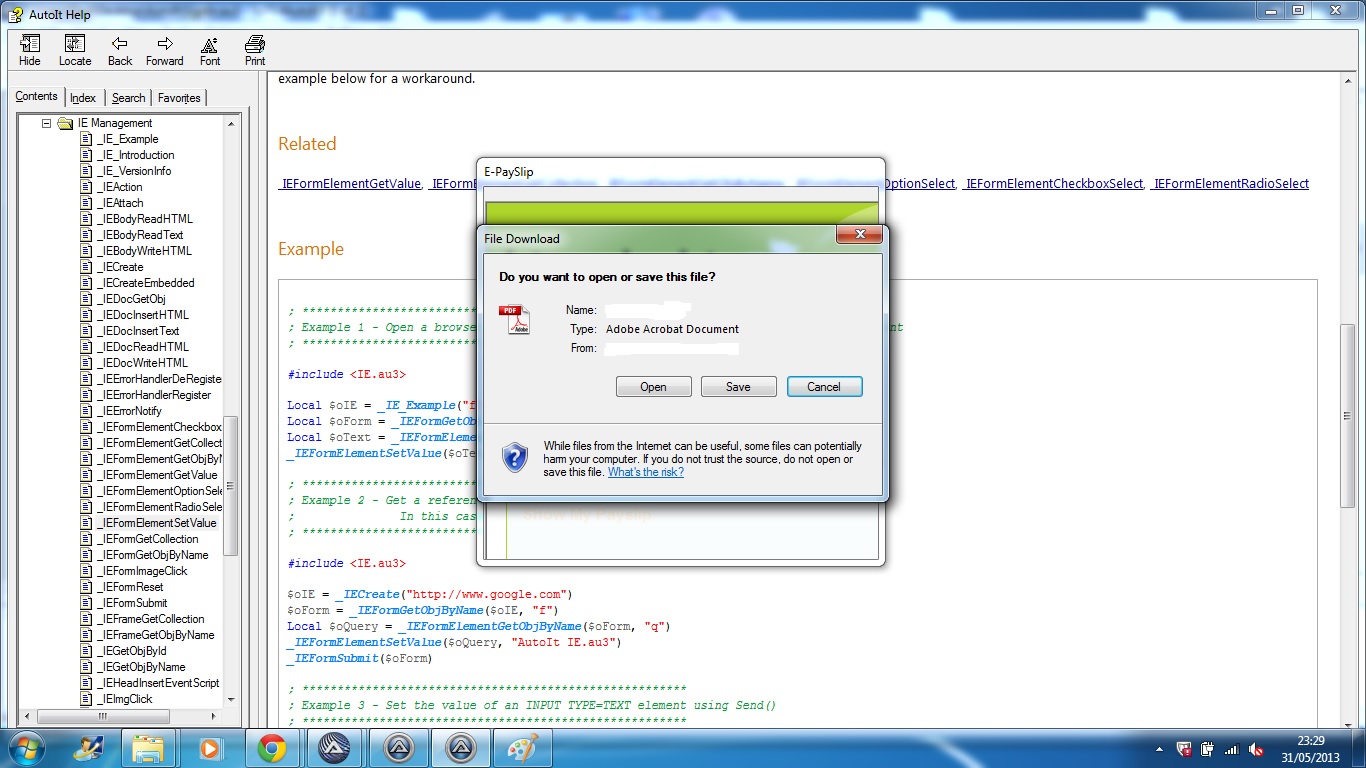This screenshot has width=1366, height=768.
Task: Click the clock showing 23:29
Action: point(1310,741)
